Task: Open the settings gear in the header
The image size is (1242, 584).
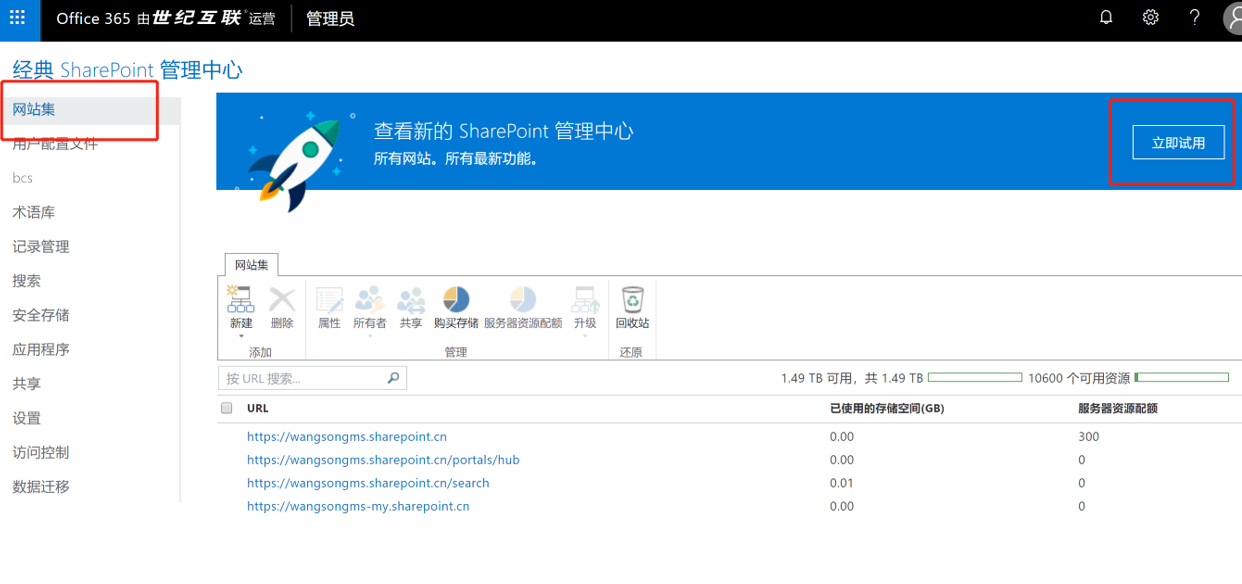Action: click(1151, 18)
